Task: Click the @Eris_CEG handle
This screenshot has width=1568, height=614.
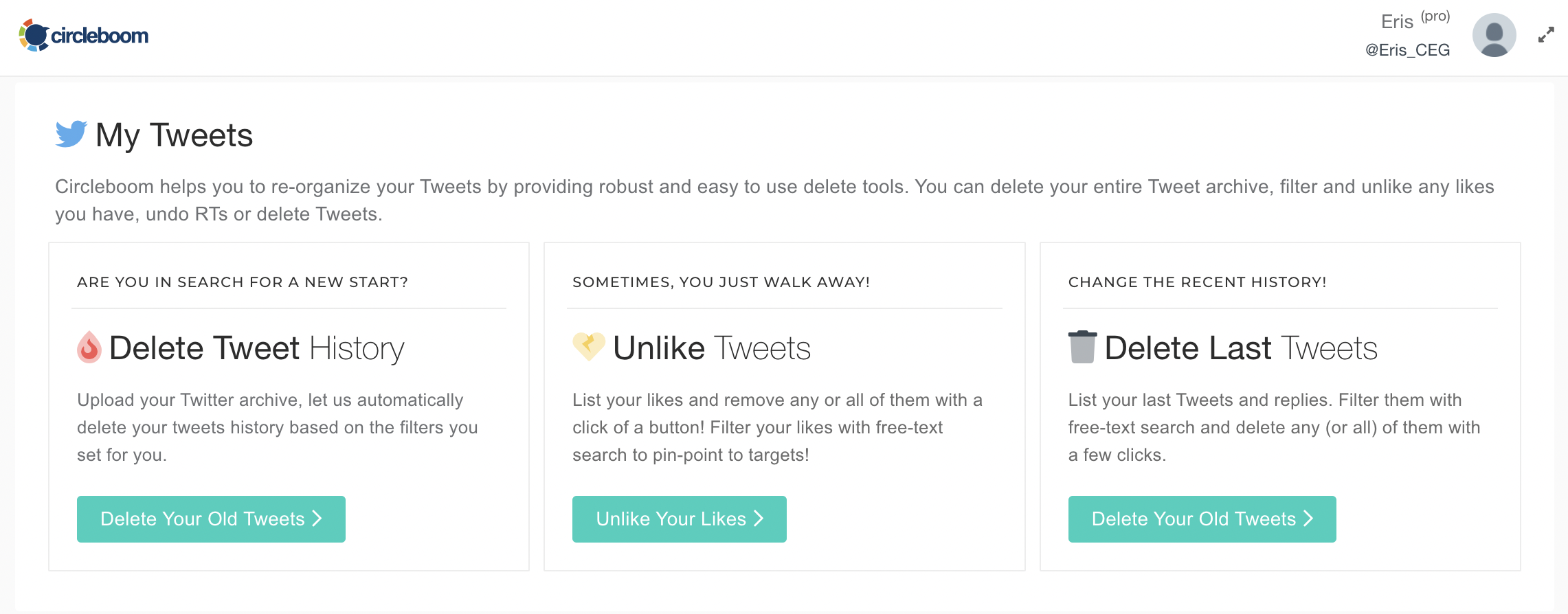Action: pos(1407,50)
